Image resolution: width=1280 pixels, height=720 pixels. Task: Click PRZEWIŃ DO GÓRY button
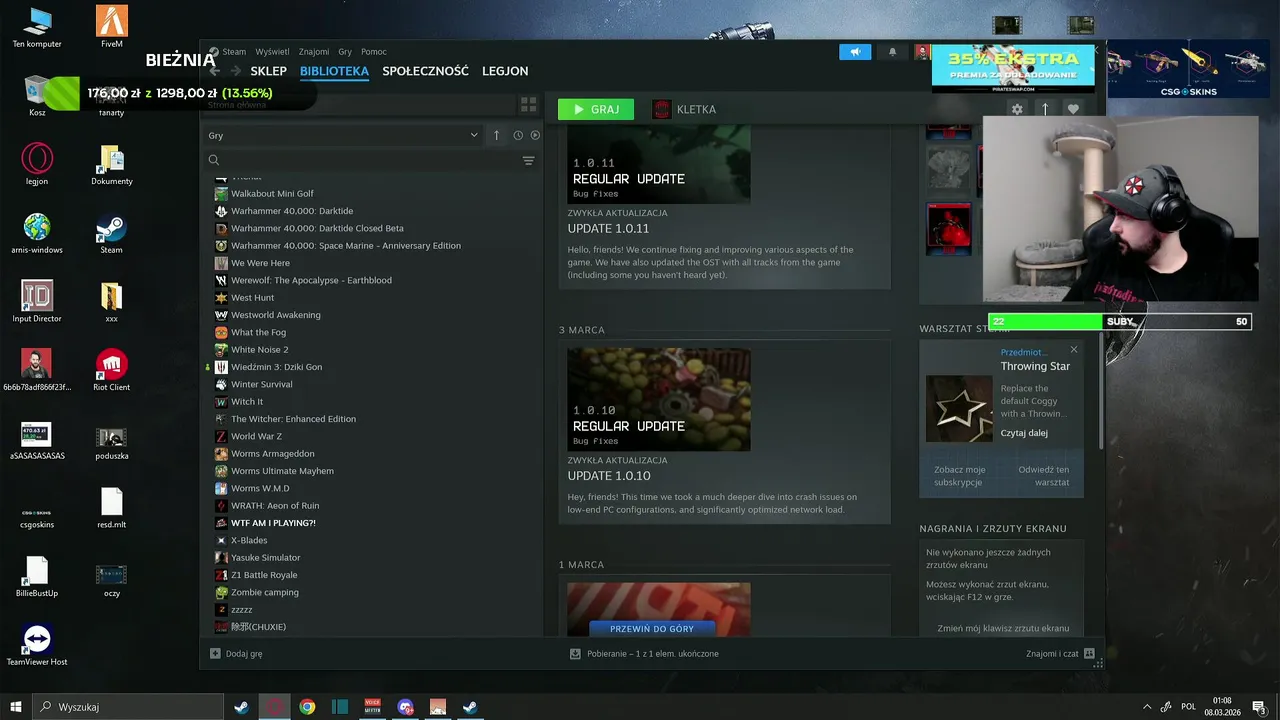pos(652,628)
